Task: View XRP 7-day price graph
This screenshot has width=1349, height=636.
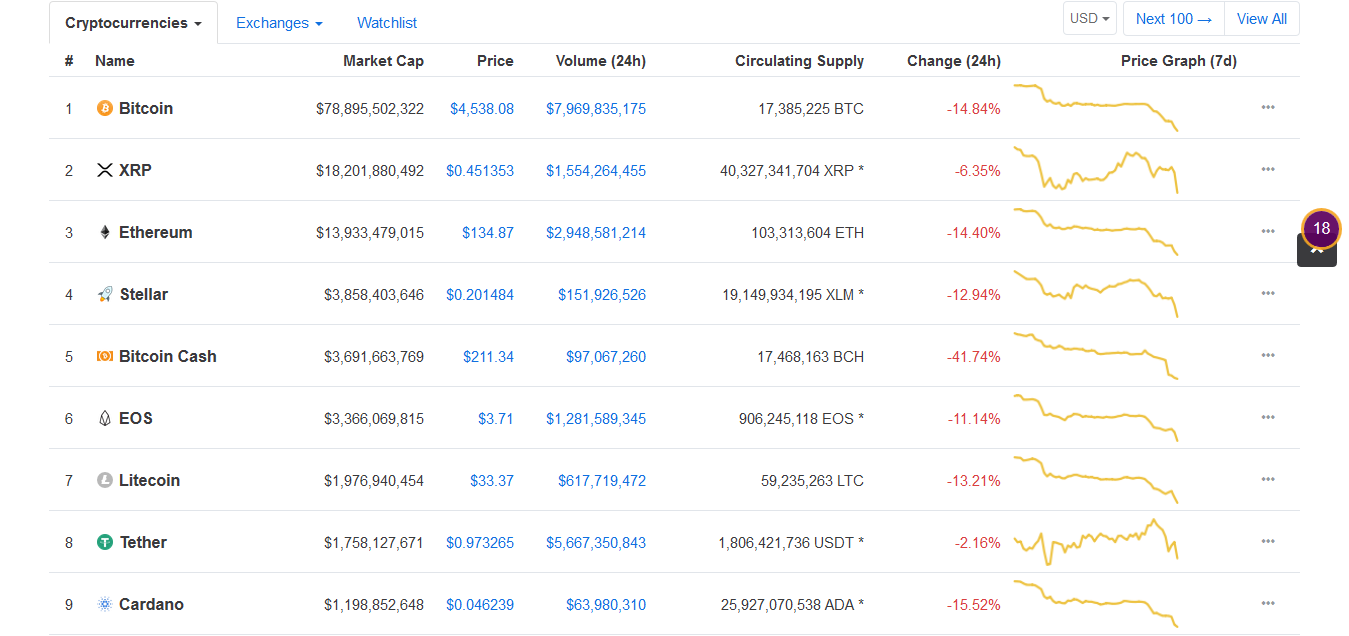Action: [1096, 169]
